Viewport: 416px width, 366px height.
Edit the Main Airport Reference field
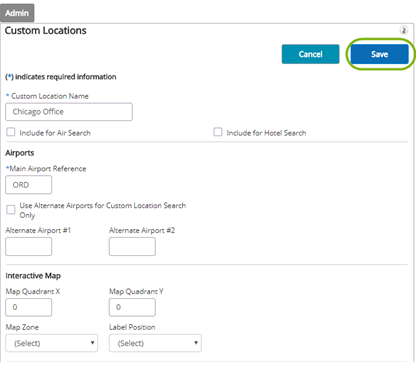coord(29,185)
